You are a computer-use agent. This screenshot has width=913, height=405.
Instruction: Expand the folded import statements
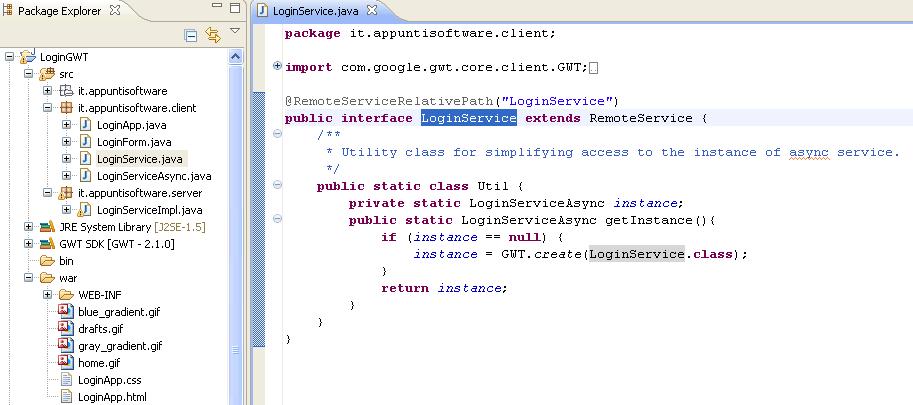277,66
